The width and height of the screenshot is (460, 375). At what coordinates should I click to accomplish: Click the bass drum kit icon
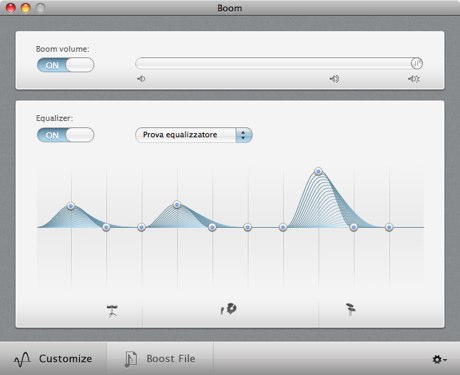click(x=112, y=311)
